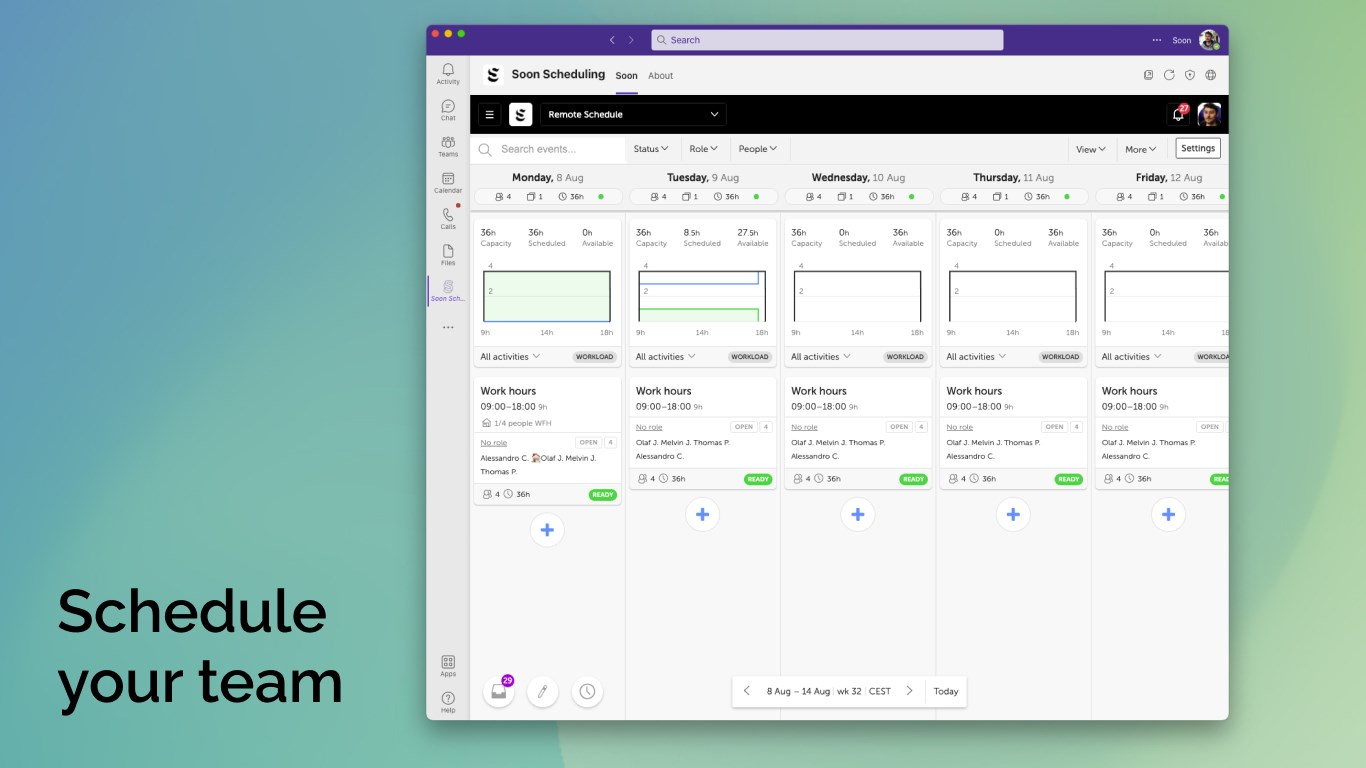Switch to the Soon tab

pos(626,76)
